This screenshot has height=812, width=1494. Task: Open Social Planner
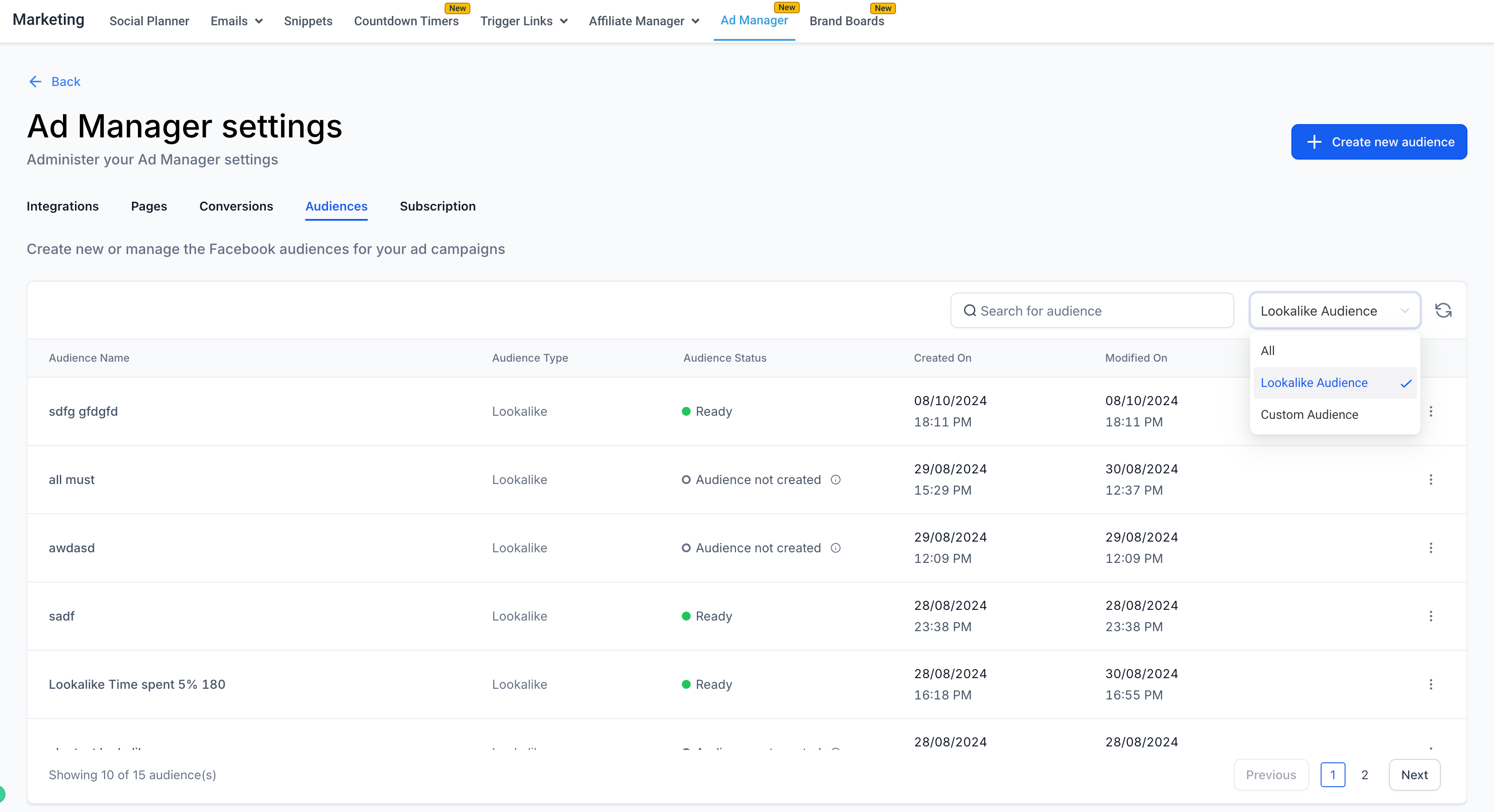point(149,21)
